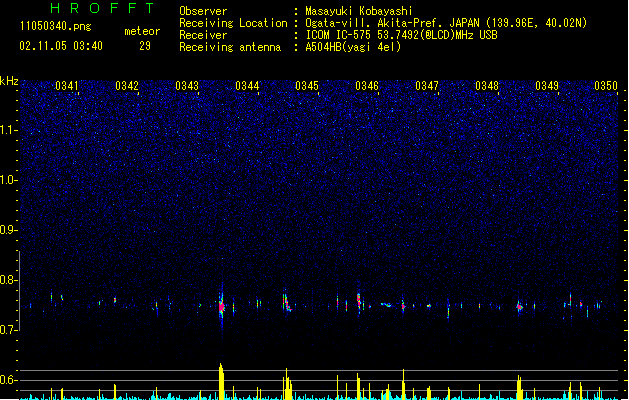Click the meteor echo before 0346

point(359,300)
